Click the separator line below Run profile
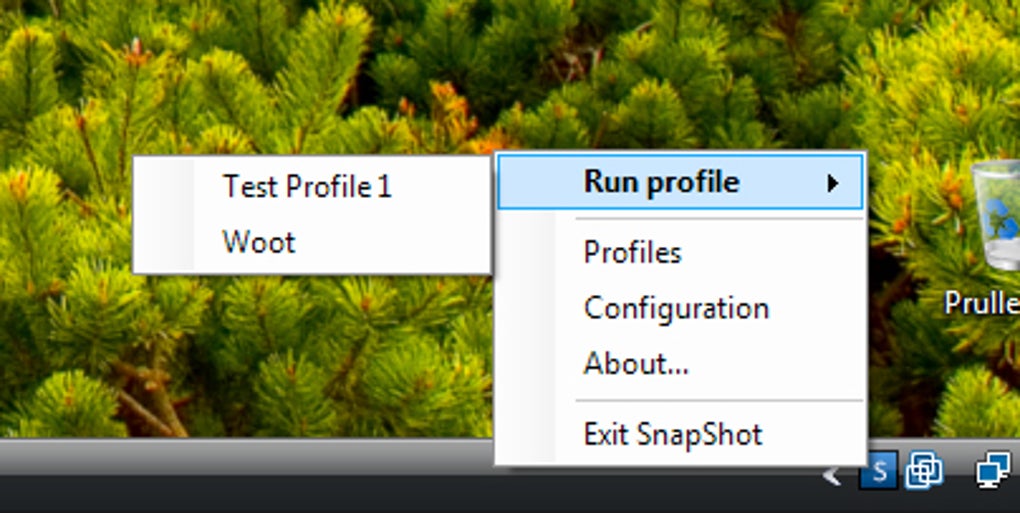 pos(716,218)
